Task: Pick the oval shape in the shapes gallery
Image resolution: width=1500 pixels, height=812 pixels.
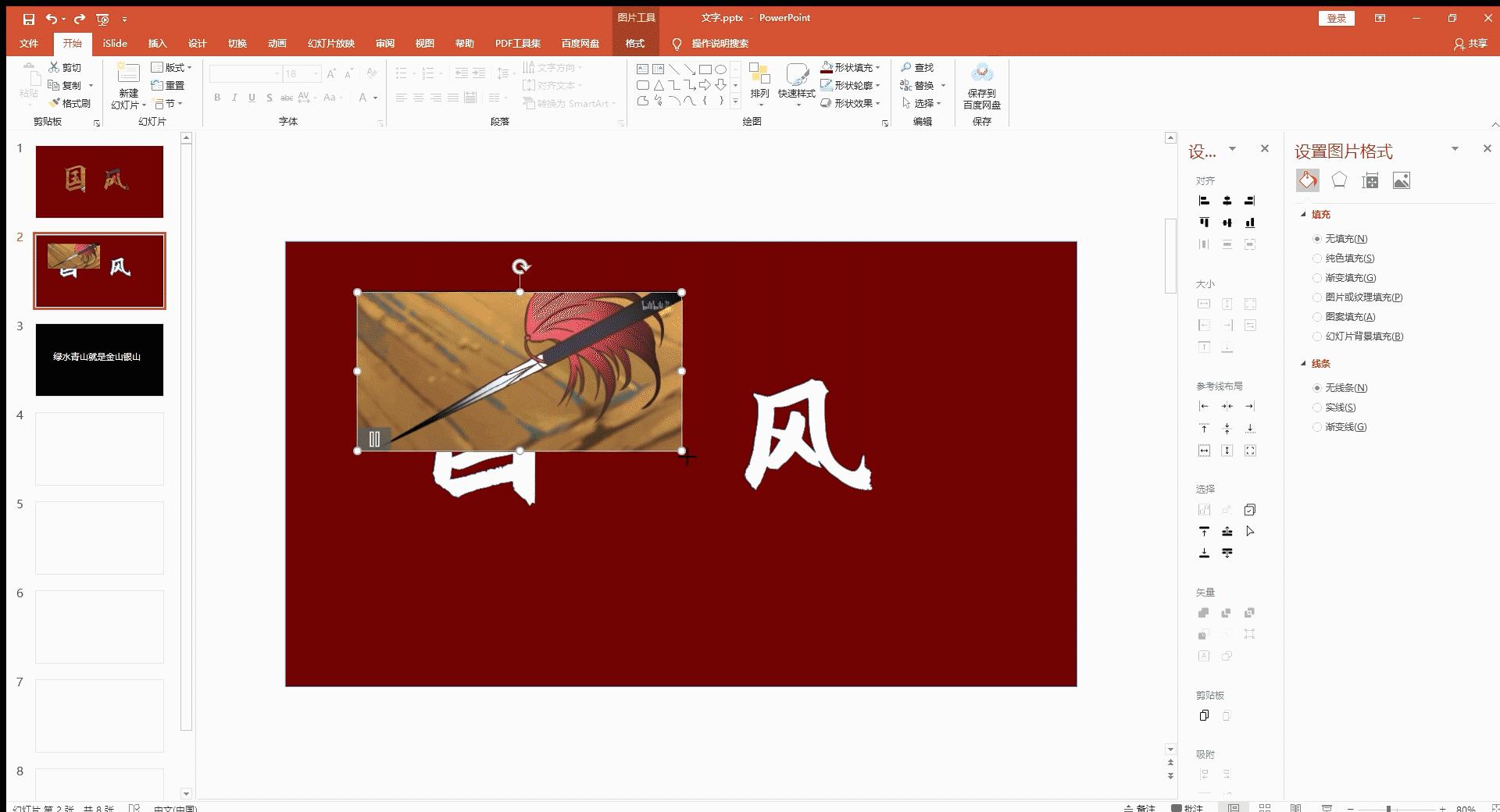Action: coord(720,69)
